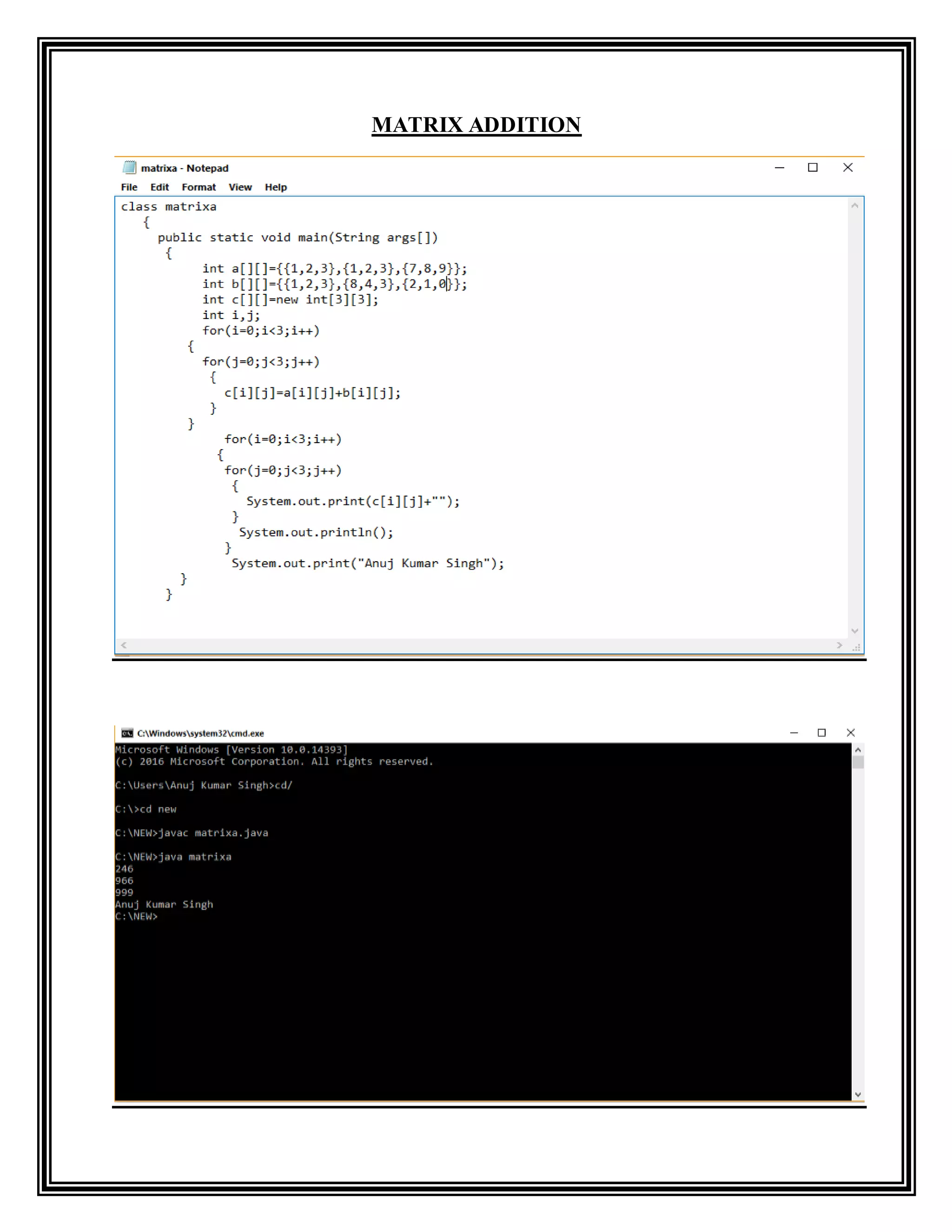Open the File menu in Notepad
The image size is (952, 1232).
coord(129,187)
